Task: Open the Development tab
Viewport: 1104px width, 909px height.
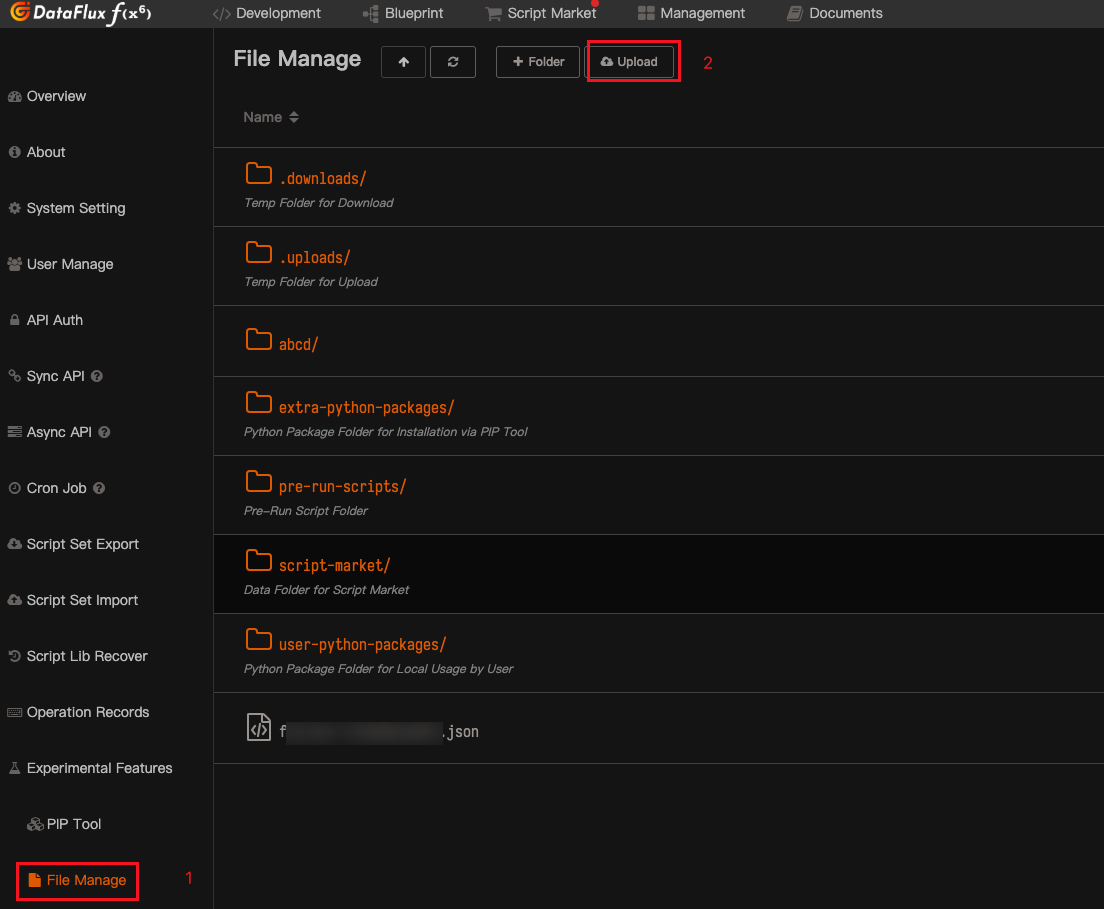Action: pyautogui.click(x=267, y=13)
